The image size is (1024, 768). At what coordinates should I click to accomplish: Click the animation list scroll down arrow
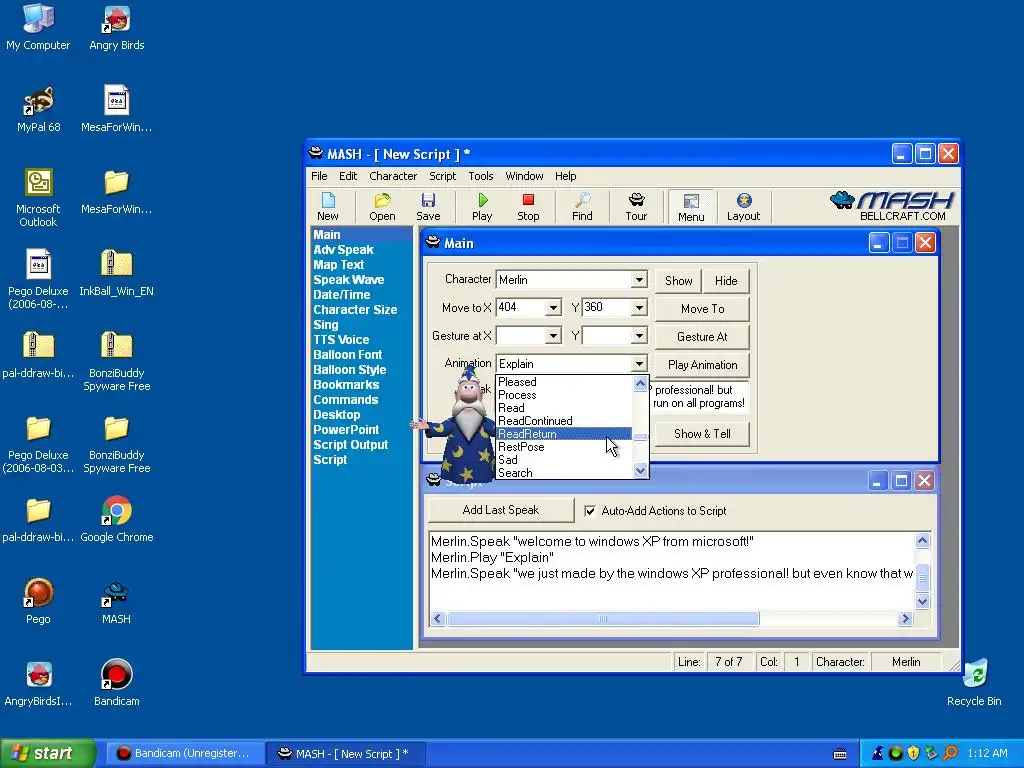pos(640,470)
